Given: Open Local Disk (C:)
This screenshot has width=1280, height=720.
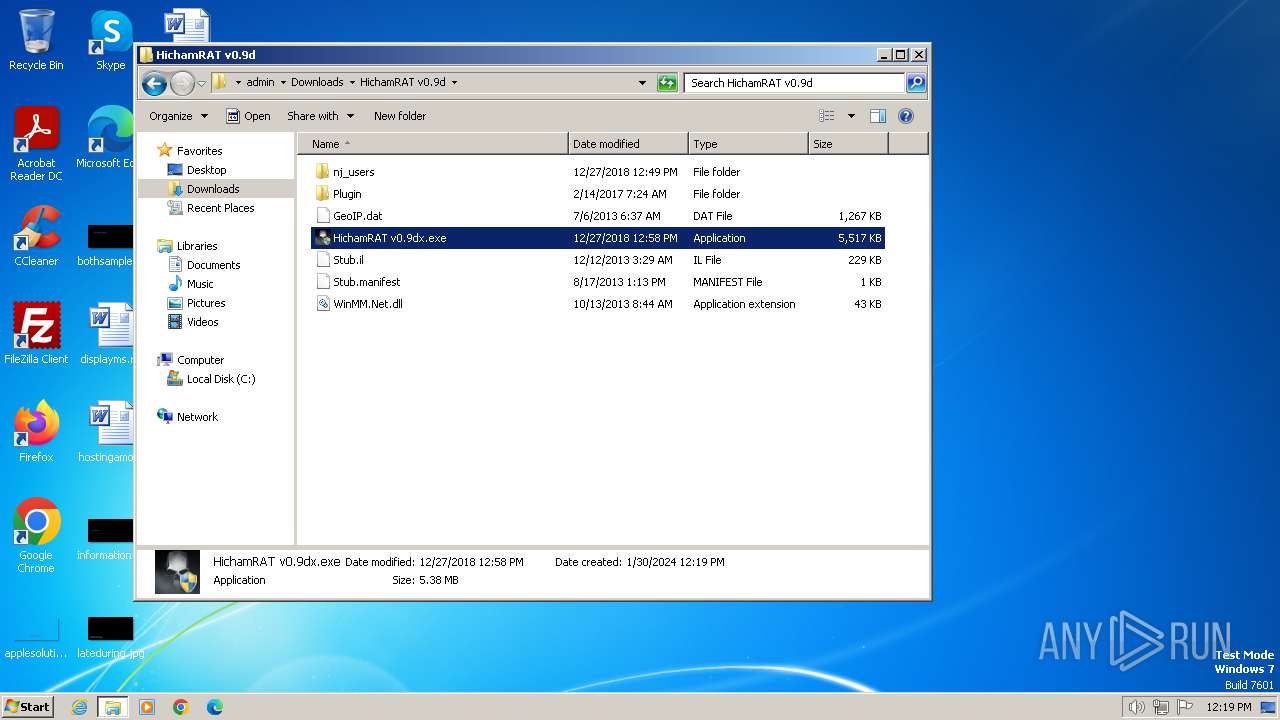Looking at the screenshot, I should click(x=220, y=379).
